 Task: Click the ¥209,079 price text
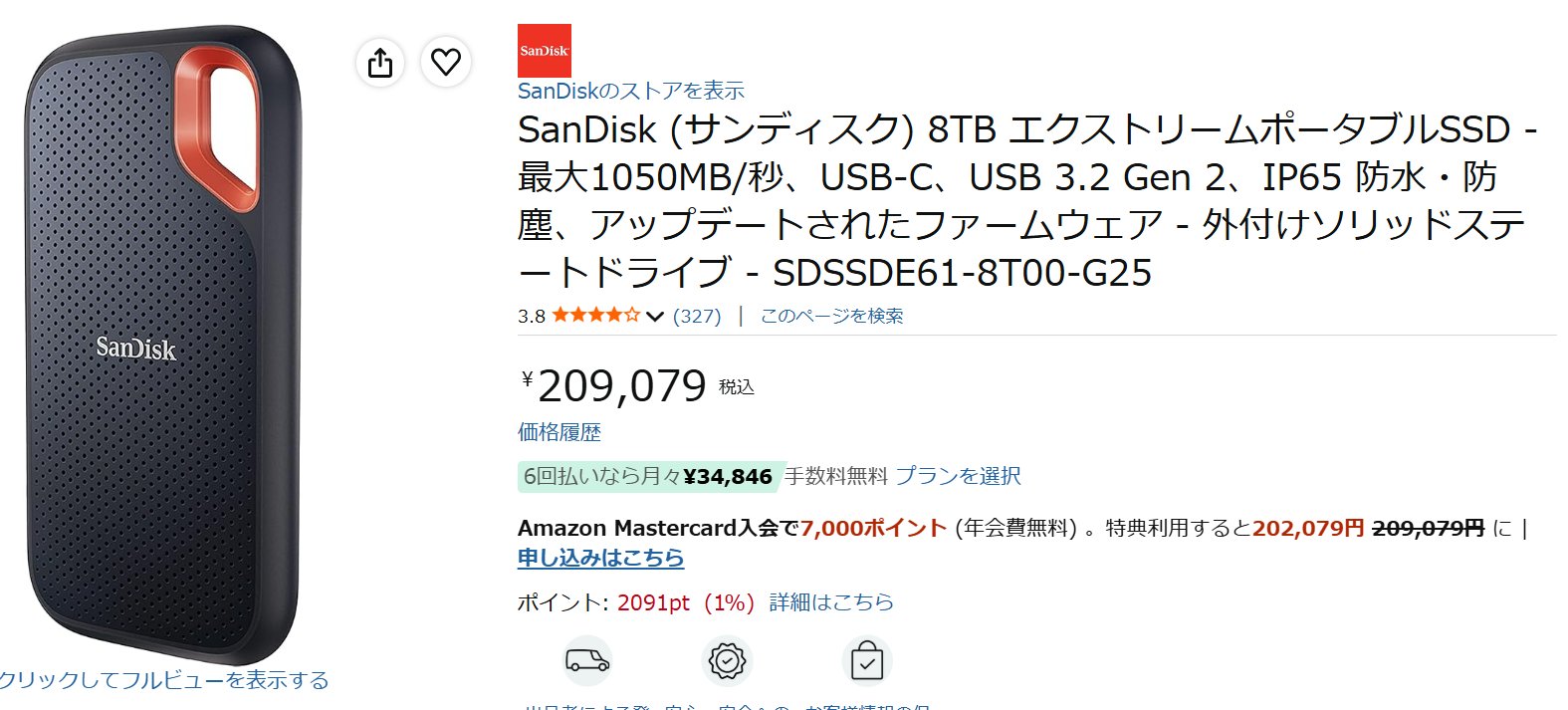pos(614,386)
